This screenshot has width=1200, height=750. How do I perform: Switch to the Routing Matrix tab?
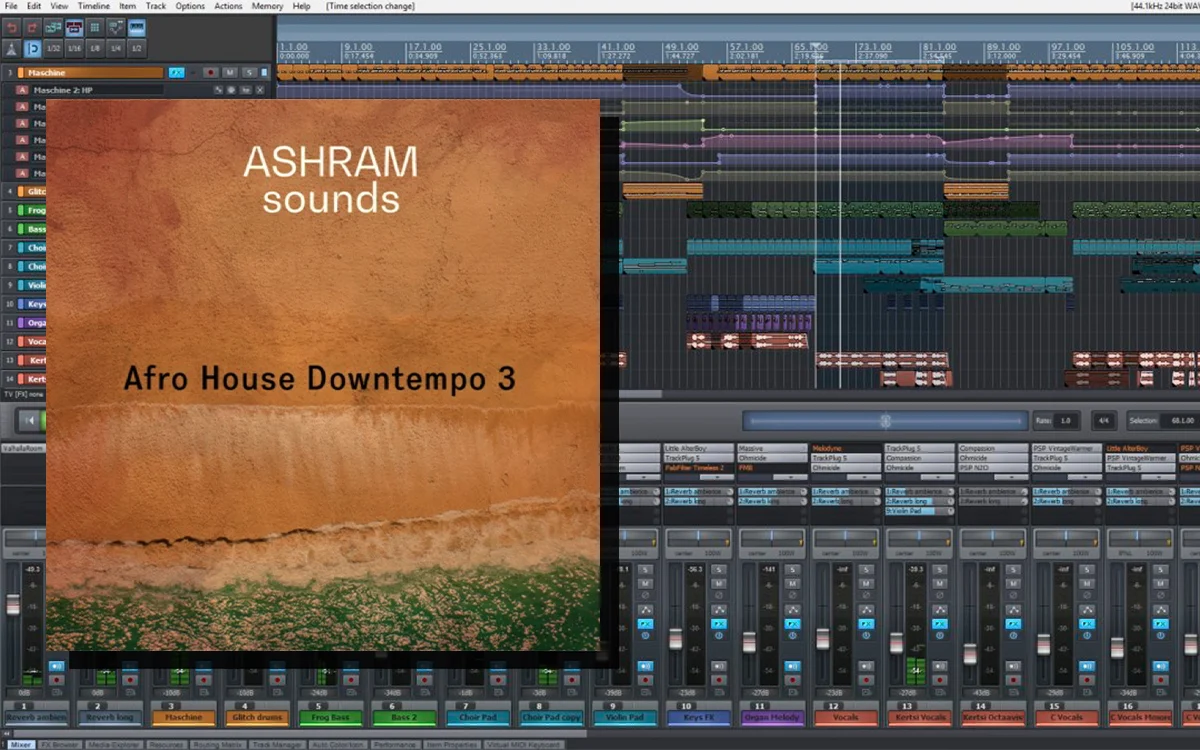[x=218, y=744]
